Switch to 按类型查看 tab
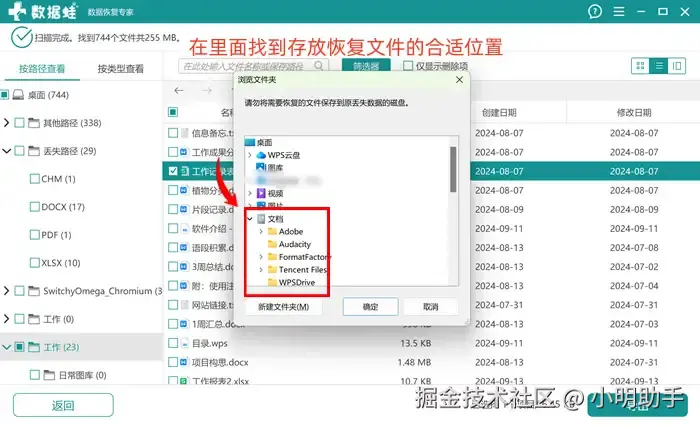This screenshot has height=426, width=700. point(121,69)
